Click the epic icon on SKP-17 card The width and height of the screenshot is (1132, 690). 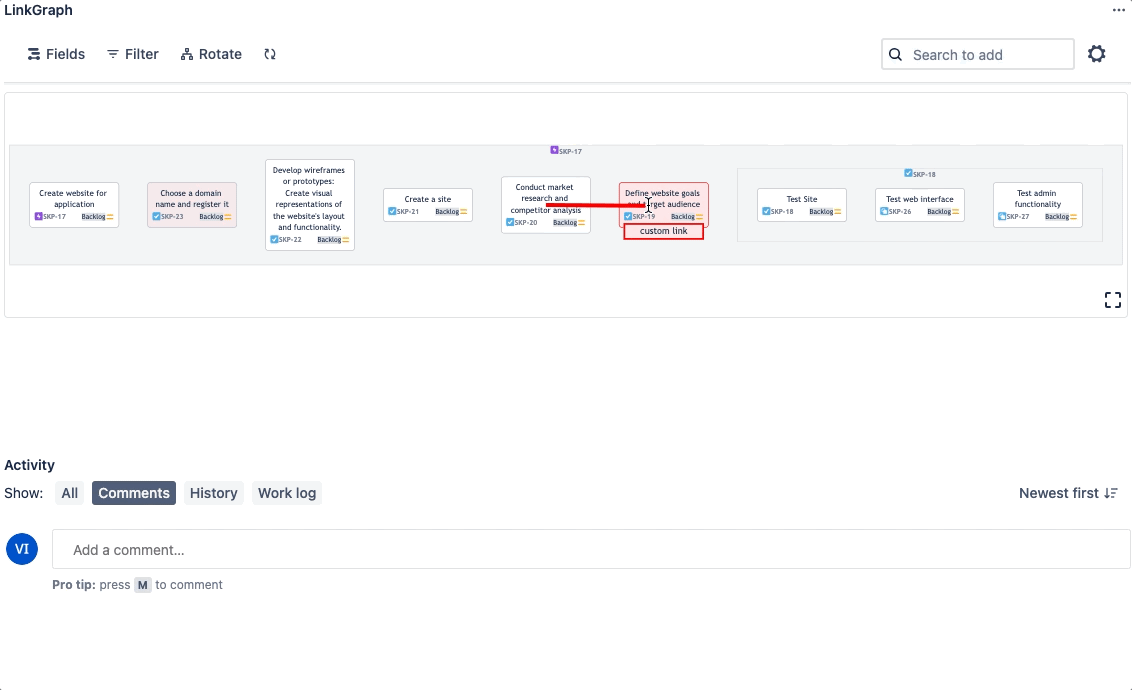pos(39,216)
